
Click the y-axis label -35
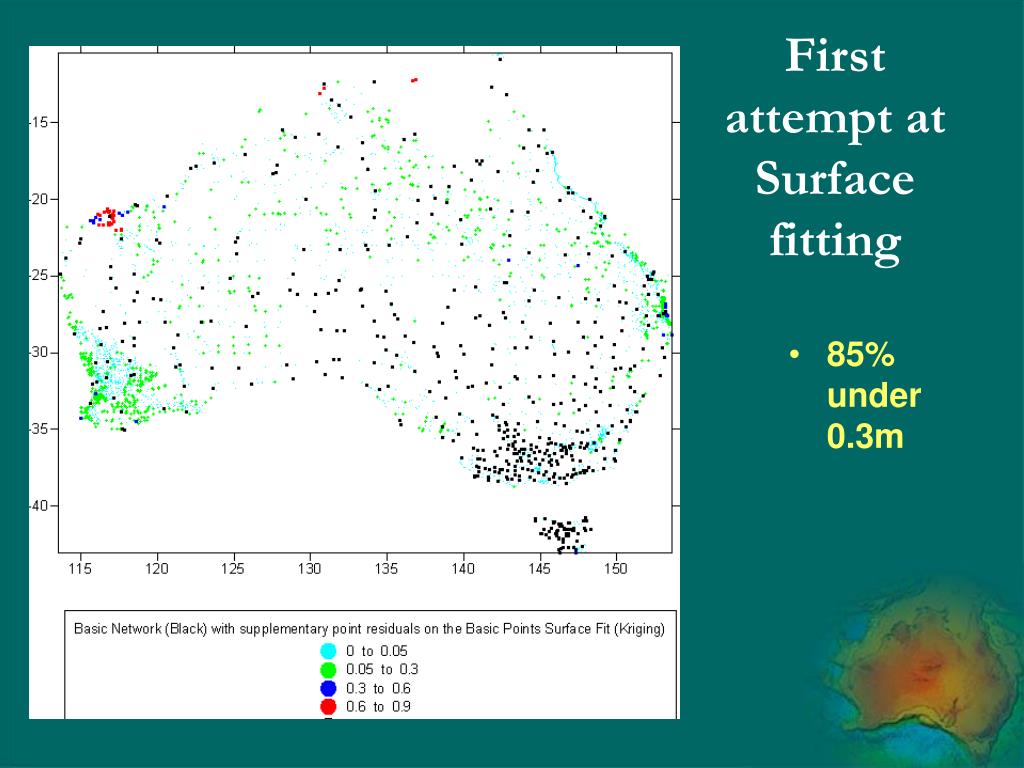click(39, 429)
